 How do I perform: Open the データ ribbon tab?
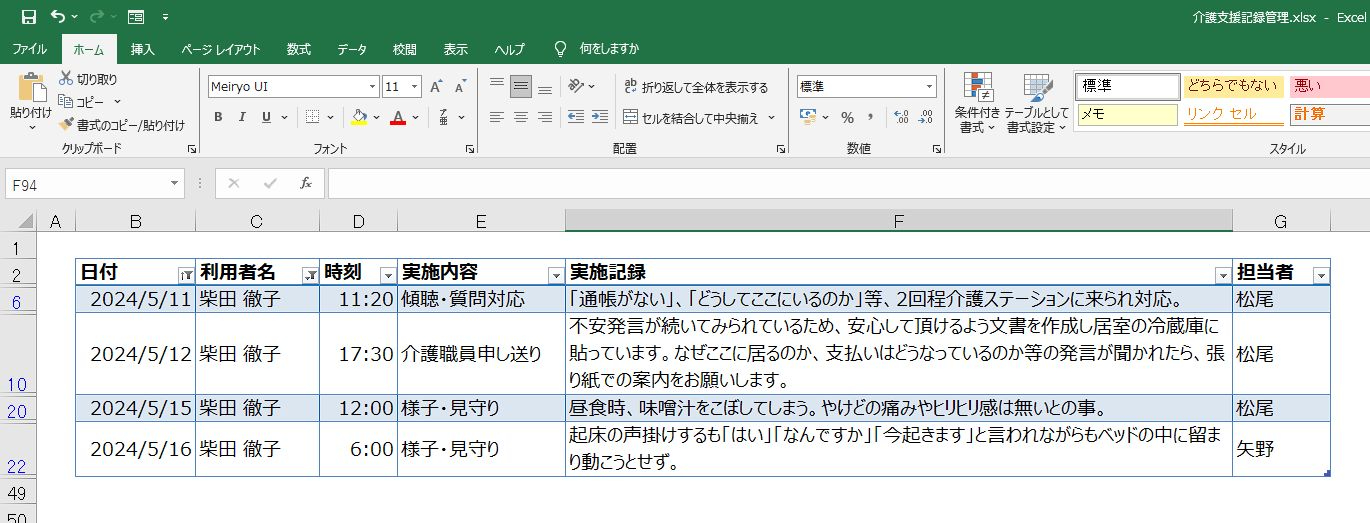[x=351, y=49]
